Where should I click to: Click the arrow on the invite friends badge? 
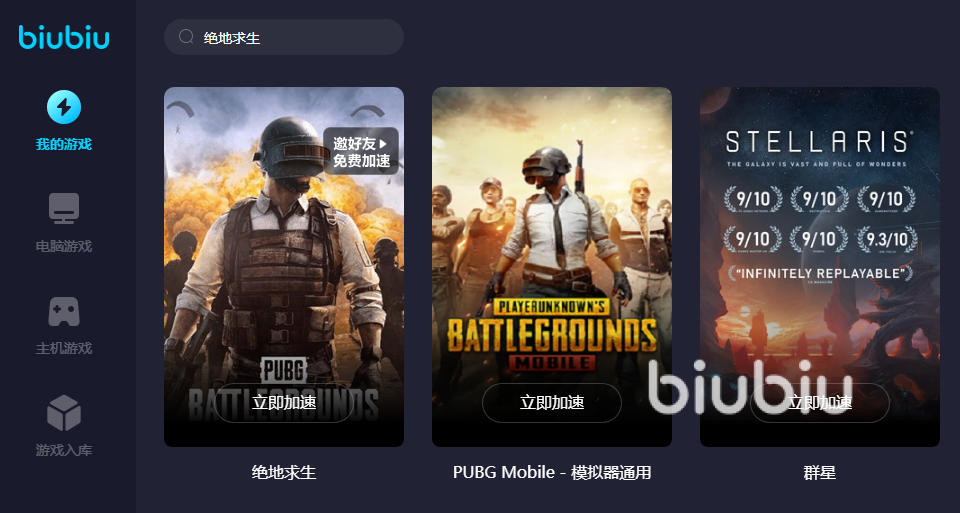click(x=384, y=144)
